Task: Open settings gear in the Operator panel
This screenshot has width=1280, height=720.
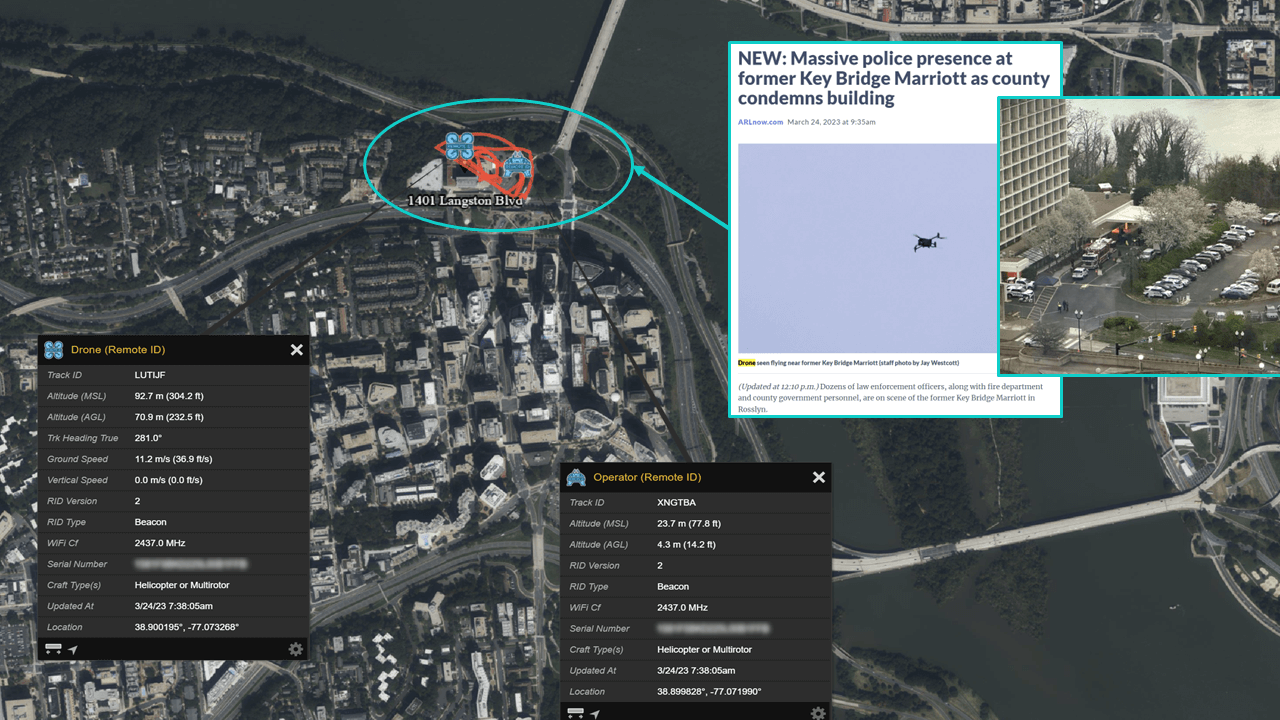Action: click(818, 712)
